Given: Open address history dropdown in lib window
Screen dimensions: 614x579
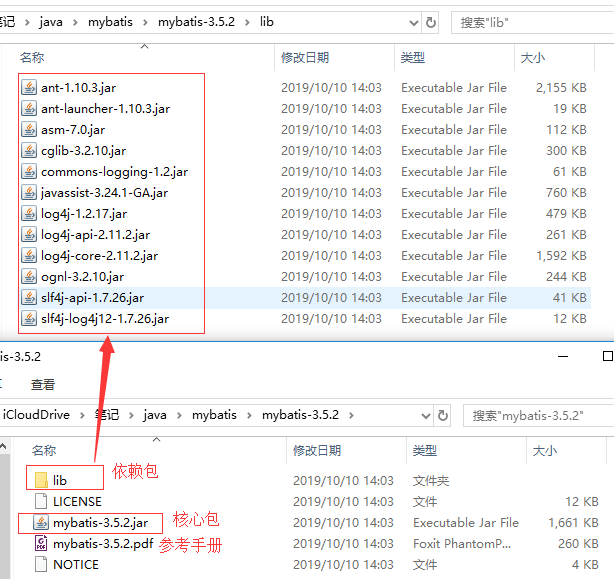Looking at the screenshot, I should (414, 23).
